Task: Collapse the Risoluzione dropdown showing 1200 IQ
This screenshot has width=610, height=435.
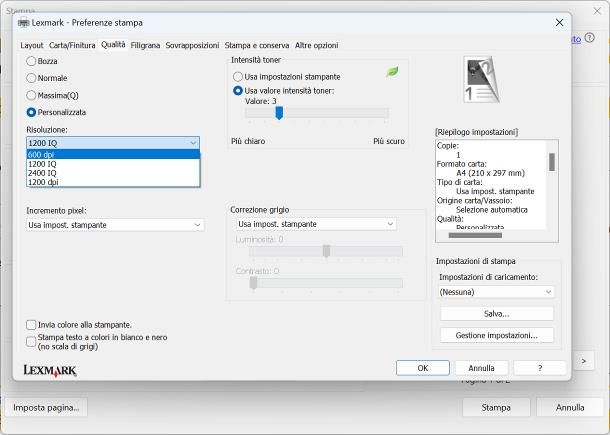Action: (113, 143)
